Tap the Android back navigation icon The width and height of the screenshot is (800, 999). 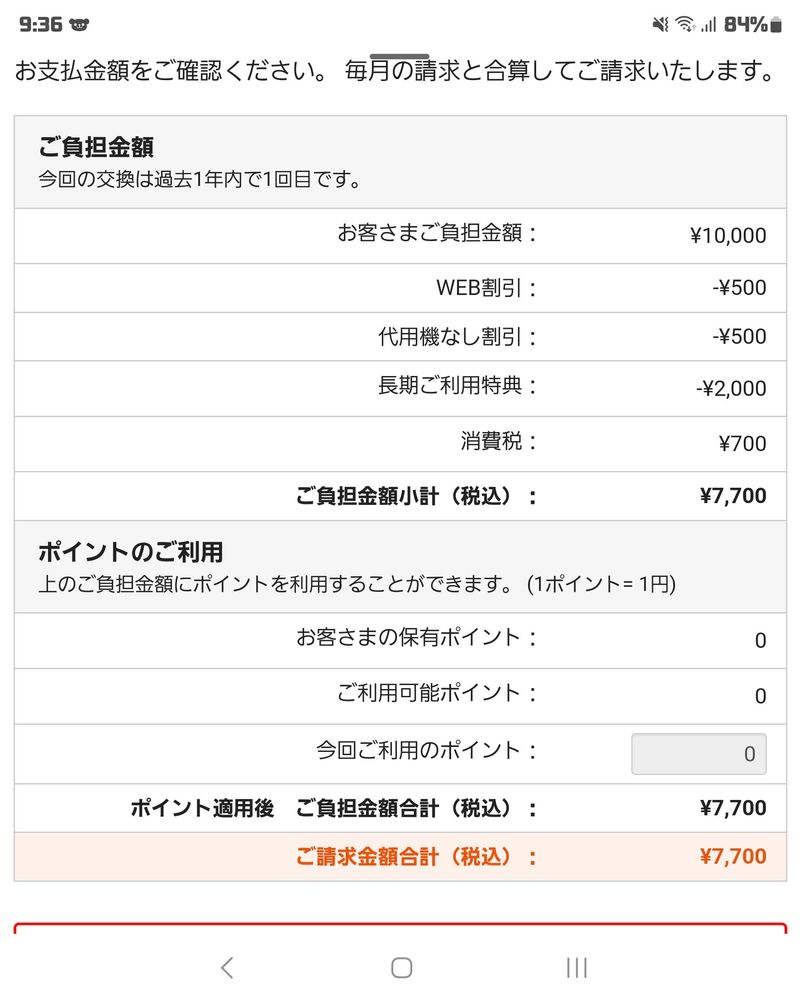(227, 968)
